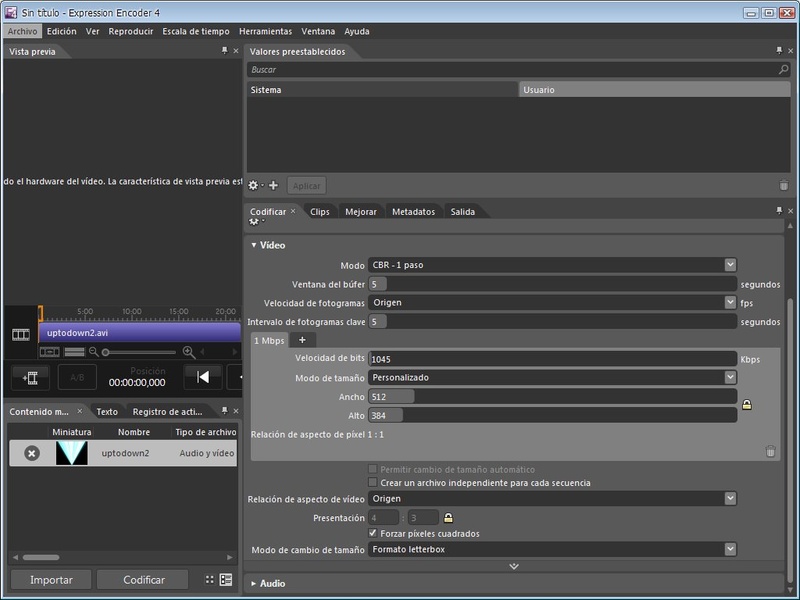Jump to the previous marker on the timeline
This screenshot has width=800, height=600.
[x=203, y=377]
